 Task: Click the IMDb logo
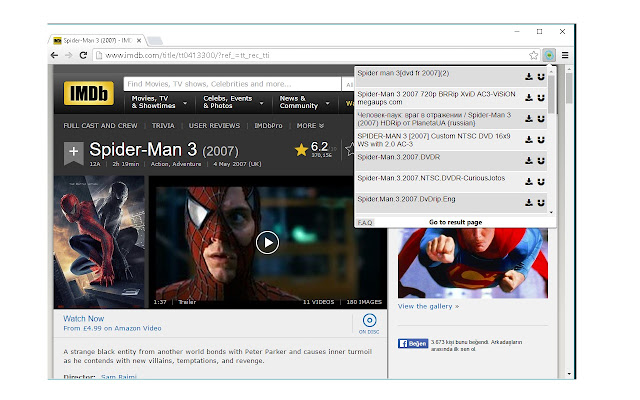click(x=89, y=93)
